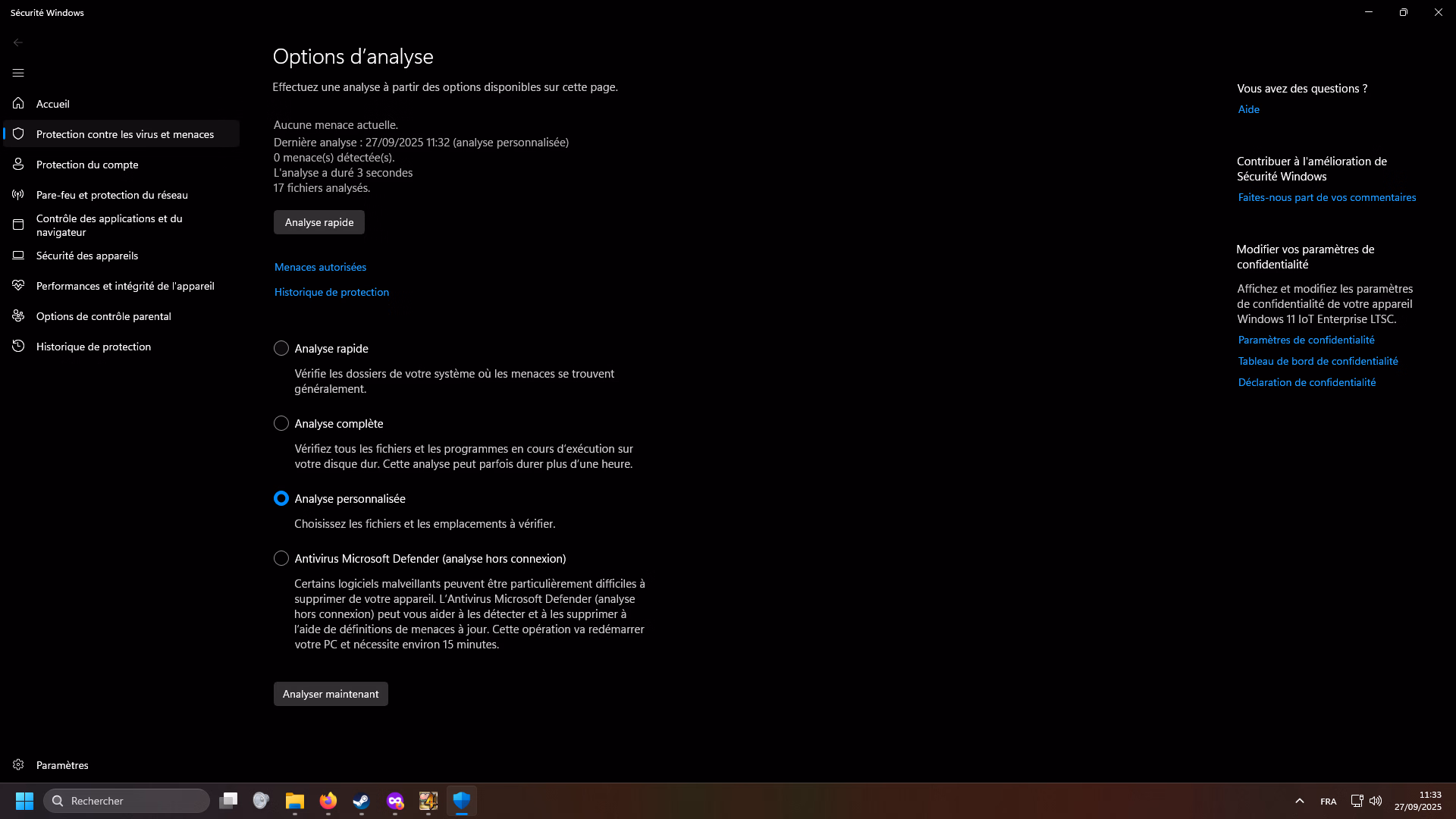Click the taskbar Rechercher search box
This screenshot has width=1456, height=819.
127,801
